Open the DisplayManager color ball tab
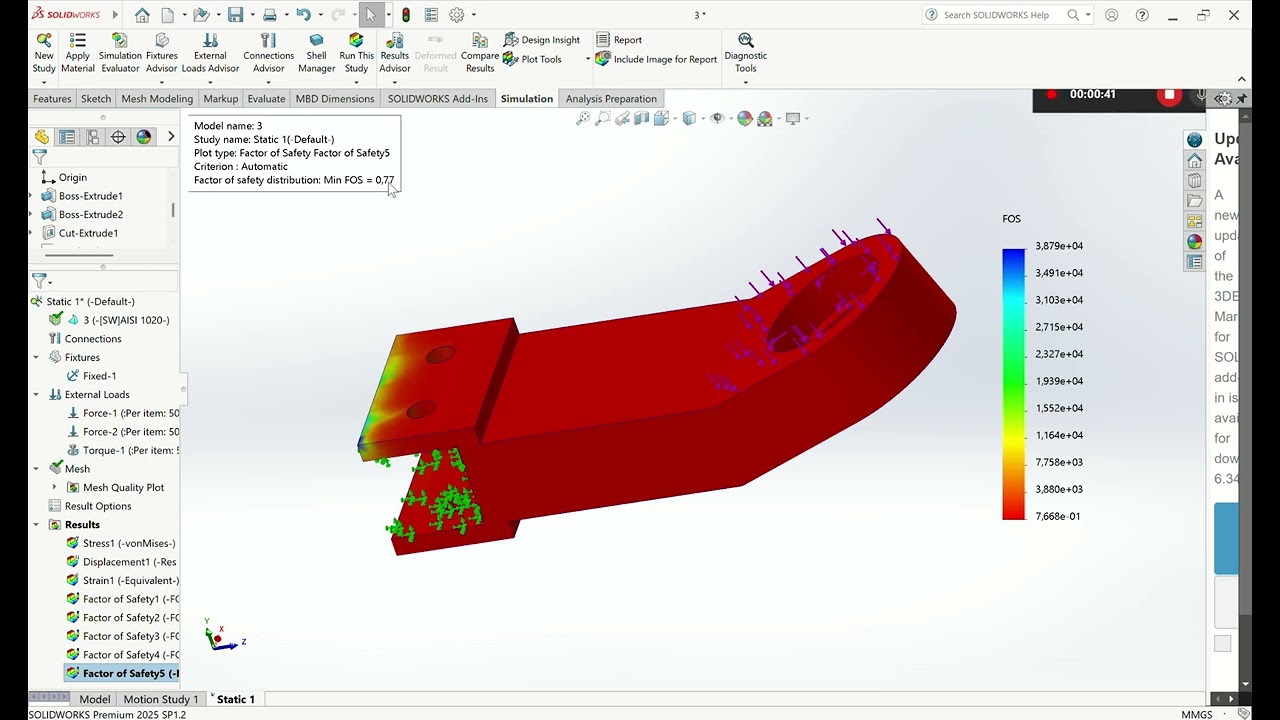This screenshot has height=720, width=1280. pyautogui.click(x=144, y=137)
